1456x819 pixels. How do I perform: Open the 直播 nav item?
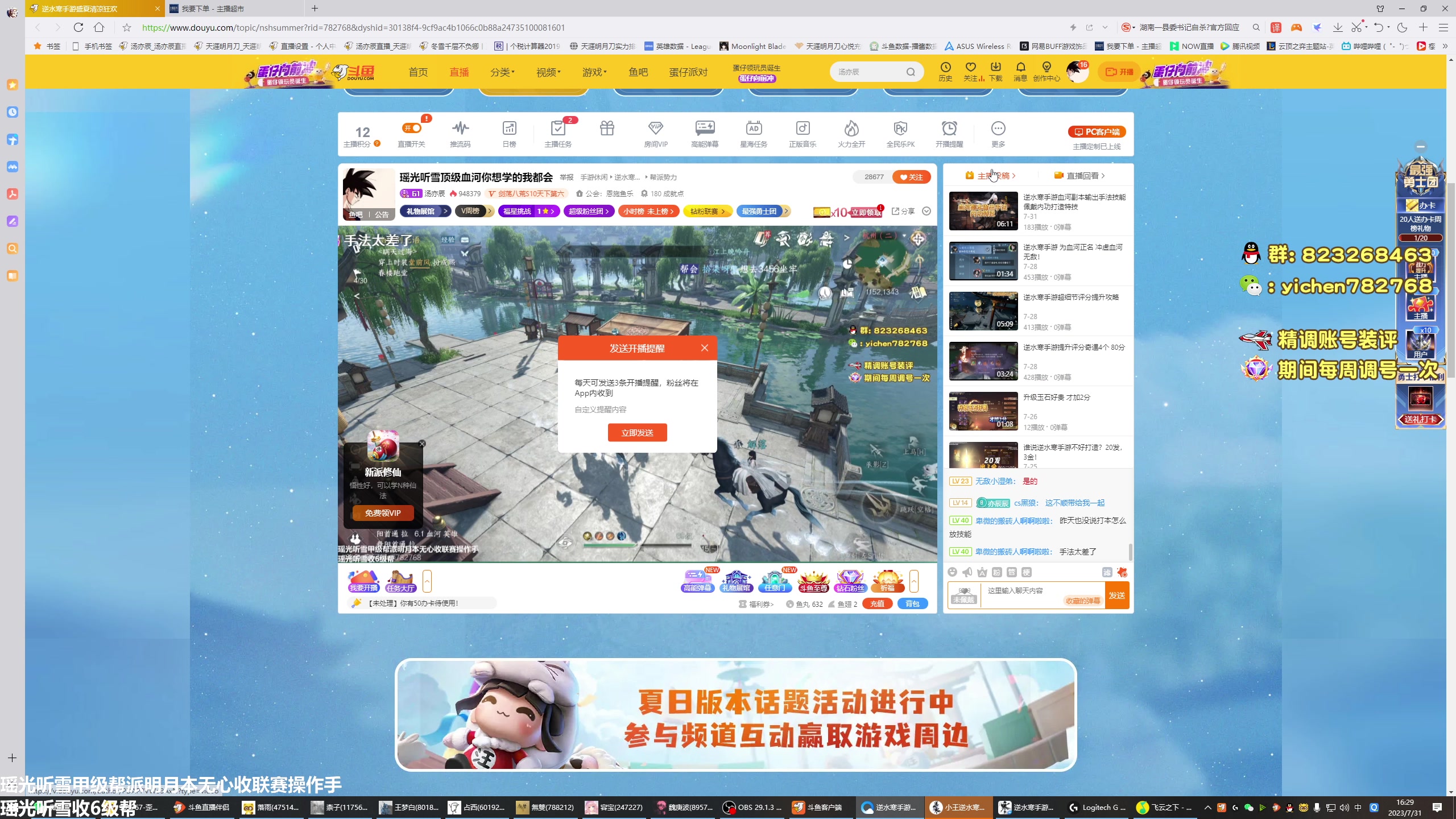[459, 72]
